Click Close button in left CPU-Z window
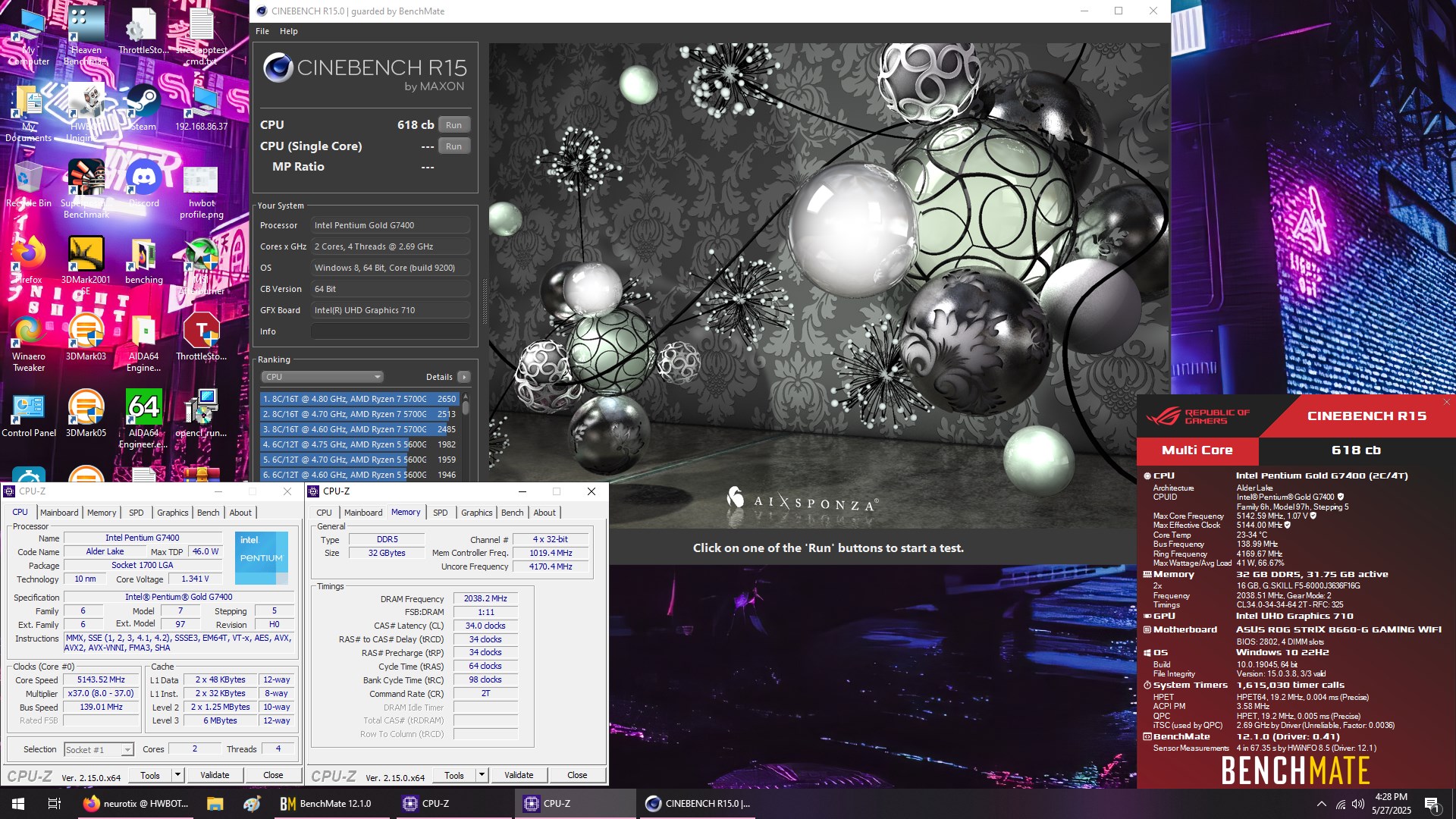 (x=273, y=775)
